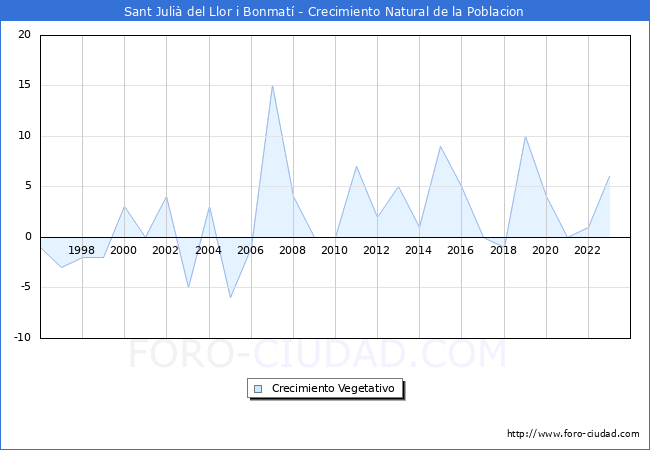This screenshot has height=450, width=650.
Task: Click the -10 label on the y-axis
Action: click(21, 338)
